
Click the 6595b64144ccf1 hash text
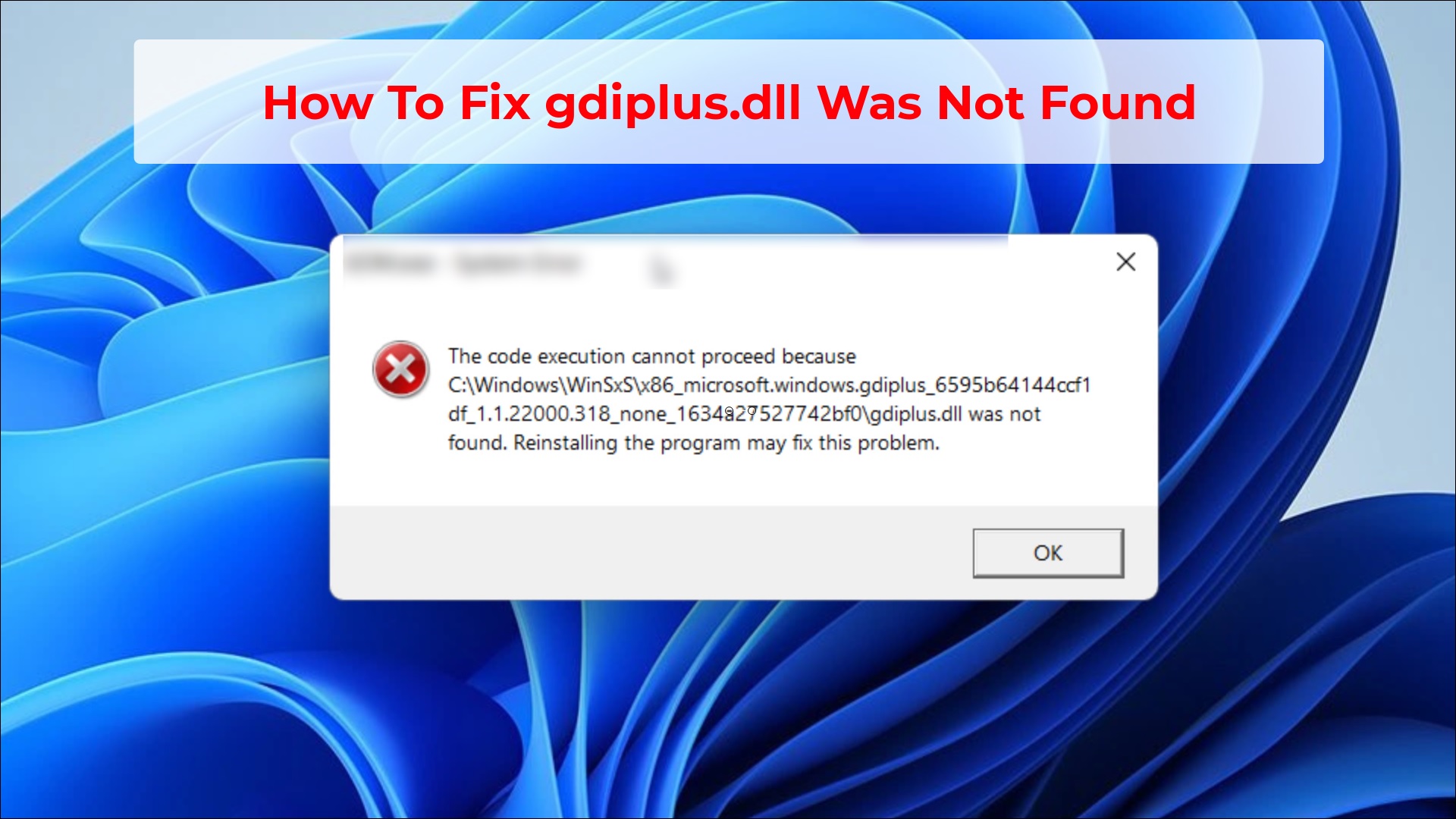pos(1012,385)
